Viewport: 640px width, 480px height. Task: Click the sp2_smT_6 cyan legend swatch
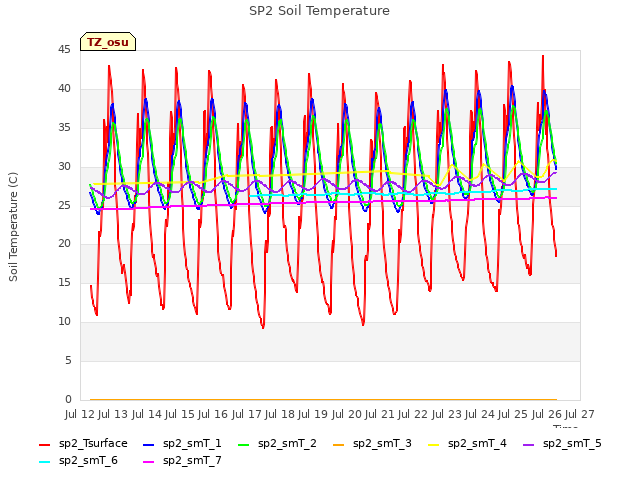point(44,462)
